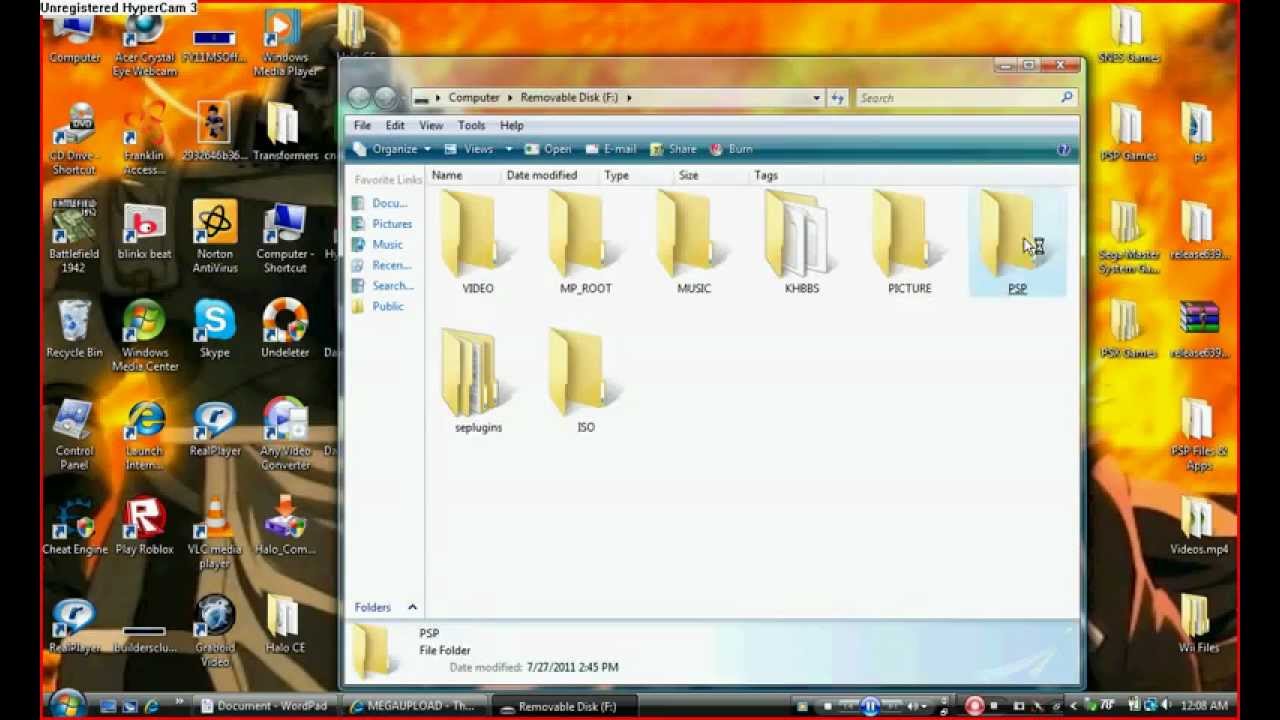The width and height of the screenshot is (1280, 720).
Task: Select the PSP folder in Explorer
Action: point(1018,245)
